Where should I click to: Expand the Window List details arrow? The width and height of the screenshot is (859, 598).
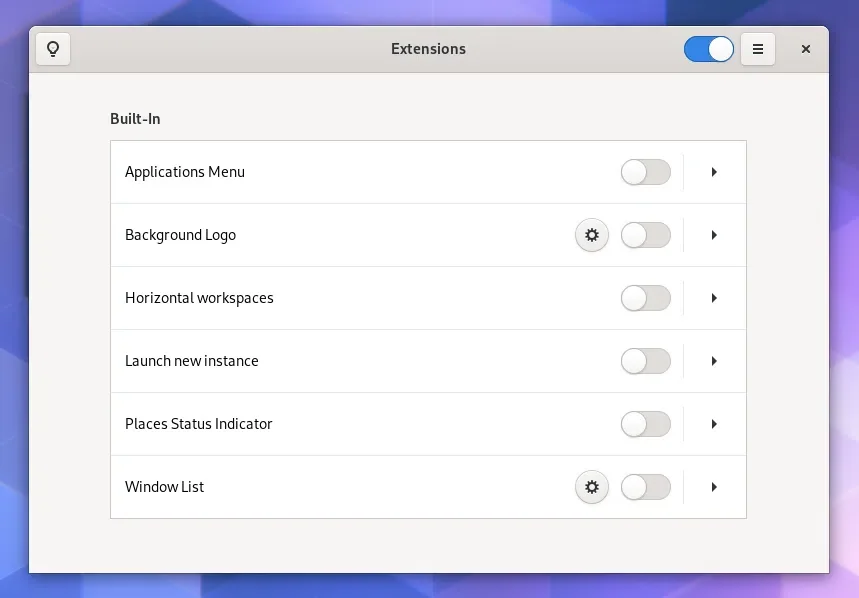(x=714, y=487)
